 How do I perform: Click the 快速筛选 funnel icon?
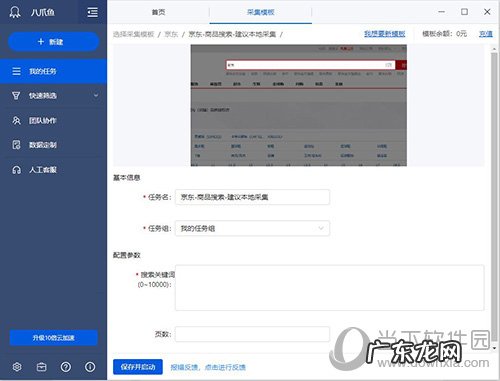pyautogui.click(x=16, y=96)
